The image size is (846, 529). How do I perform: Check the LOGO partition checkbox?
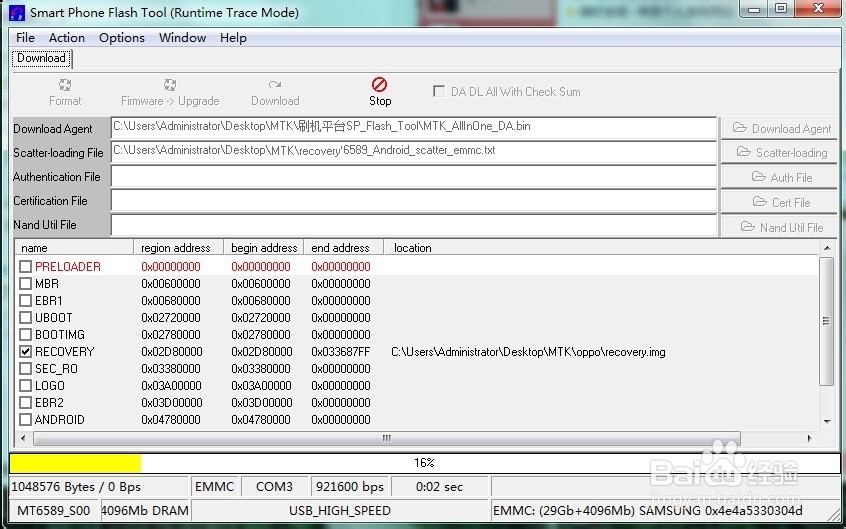25,385
